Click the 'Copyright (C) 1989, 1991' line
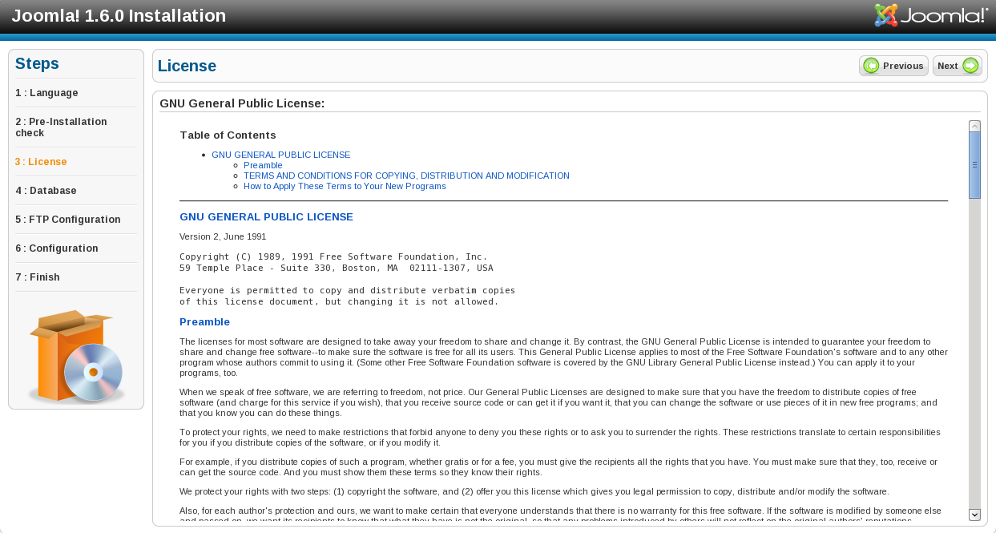This screenshot has width=996, height=533. (x=333, y=257)
